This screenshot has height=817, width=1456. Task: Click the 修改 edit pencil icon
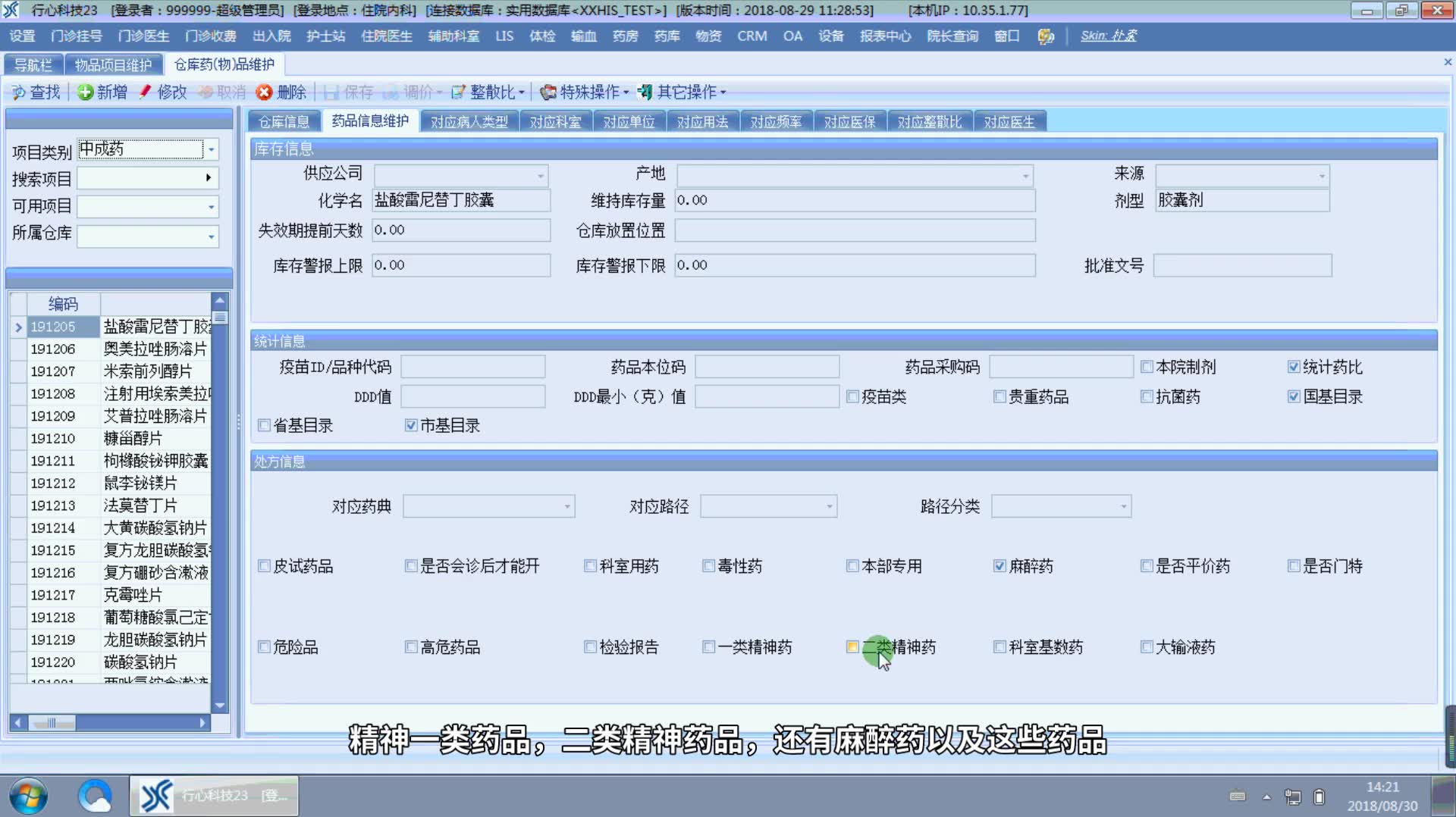pos(145,92)
